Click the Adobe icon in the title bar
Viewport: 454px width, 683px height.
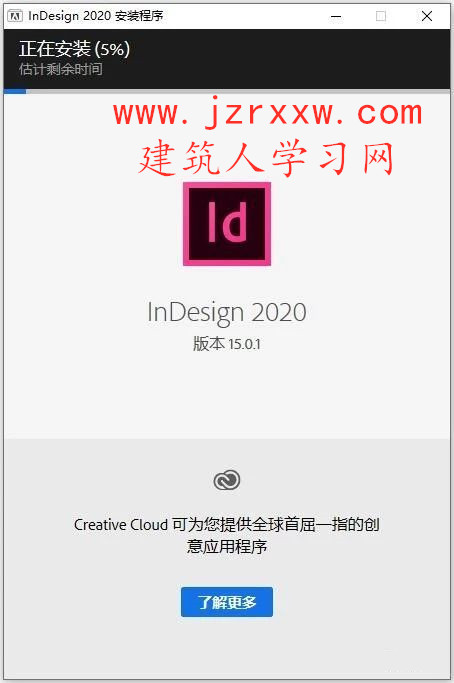pos(16,16)
